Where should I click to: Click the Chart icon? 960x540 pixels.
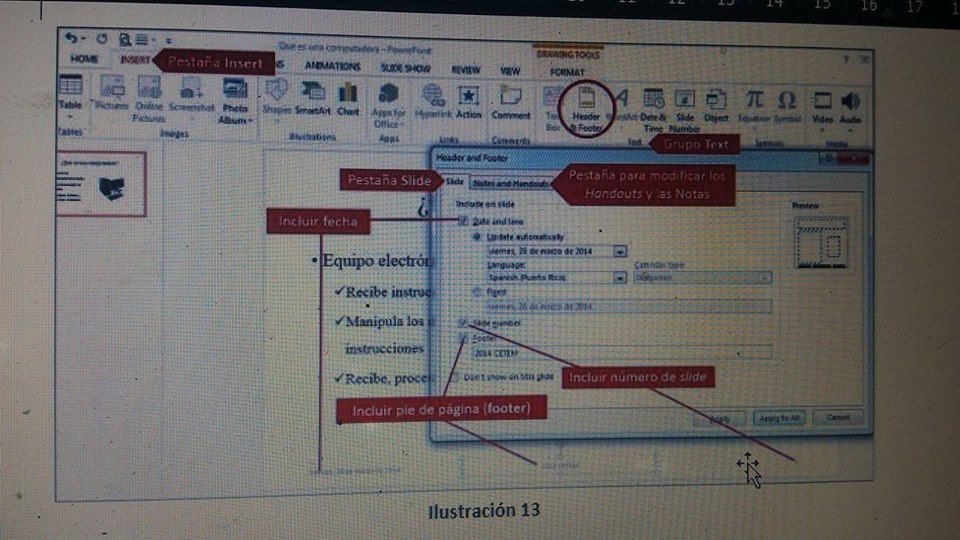[x=348, y=99]
